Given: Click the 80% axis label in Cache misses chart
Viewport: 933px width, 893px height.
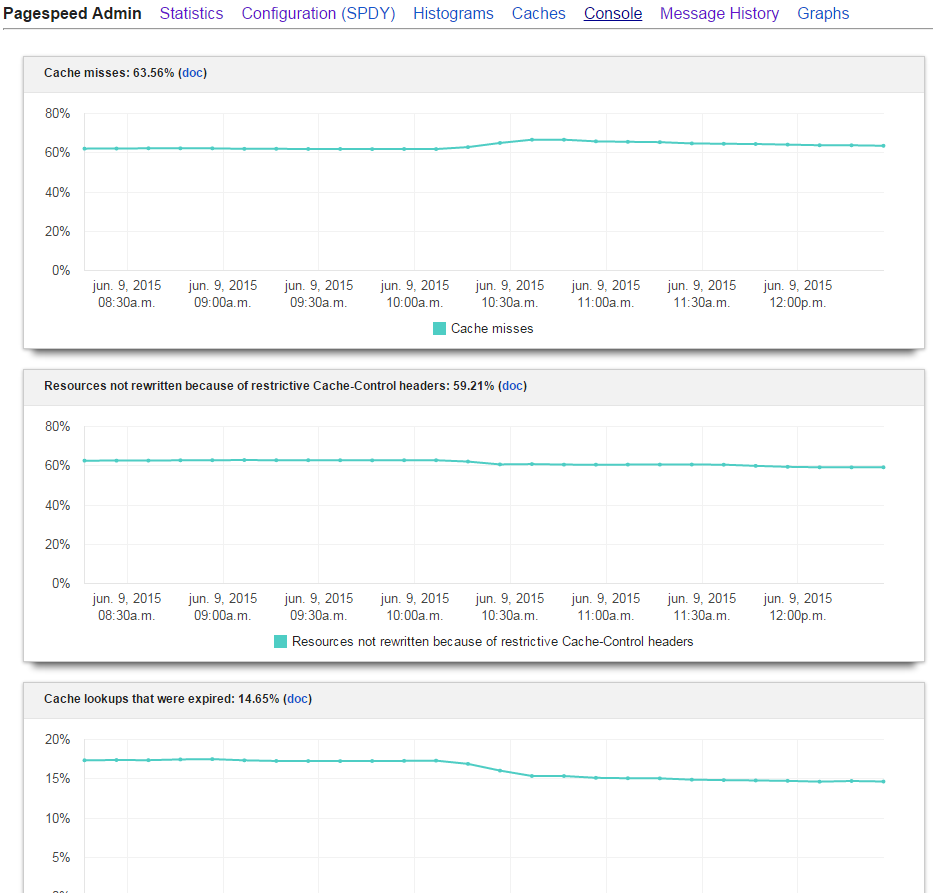Looking at the screenshot, I should click(x=57, y=113).
